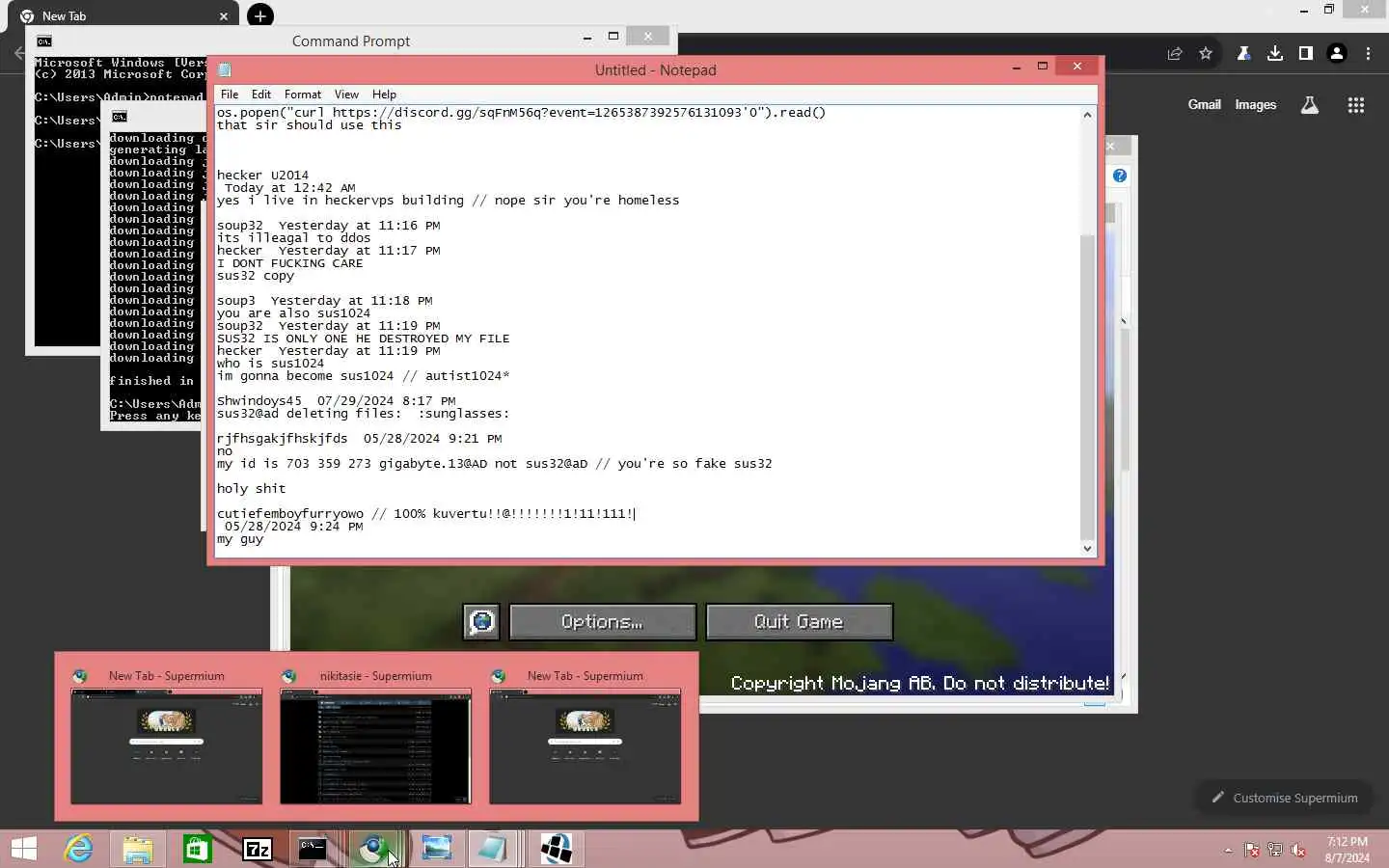The image size is (1389, 868).
Task: Launch Internet Explorer from the taskbar
Action: (78, 849)
